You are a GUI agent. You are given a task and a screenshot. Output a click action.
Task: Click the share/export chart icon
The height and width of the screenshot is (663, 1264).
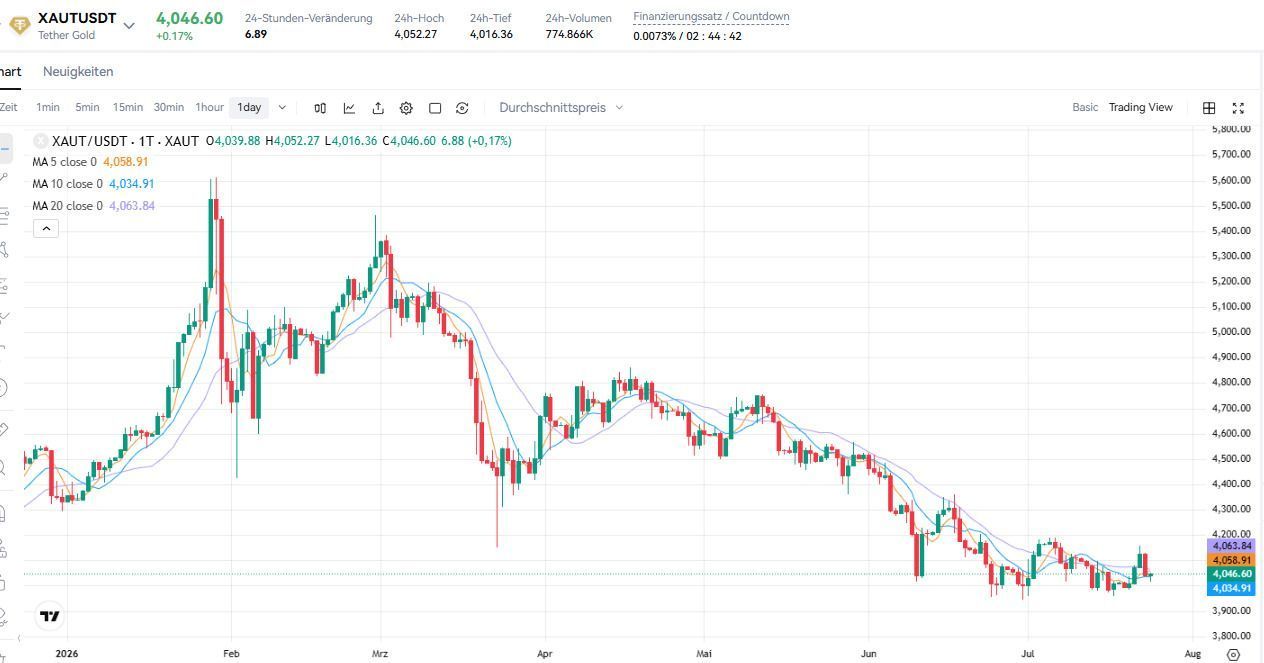(378, 108)
